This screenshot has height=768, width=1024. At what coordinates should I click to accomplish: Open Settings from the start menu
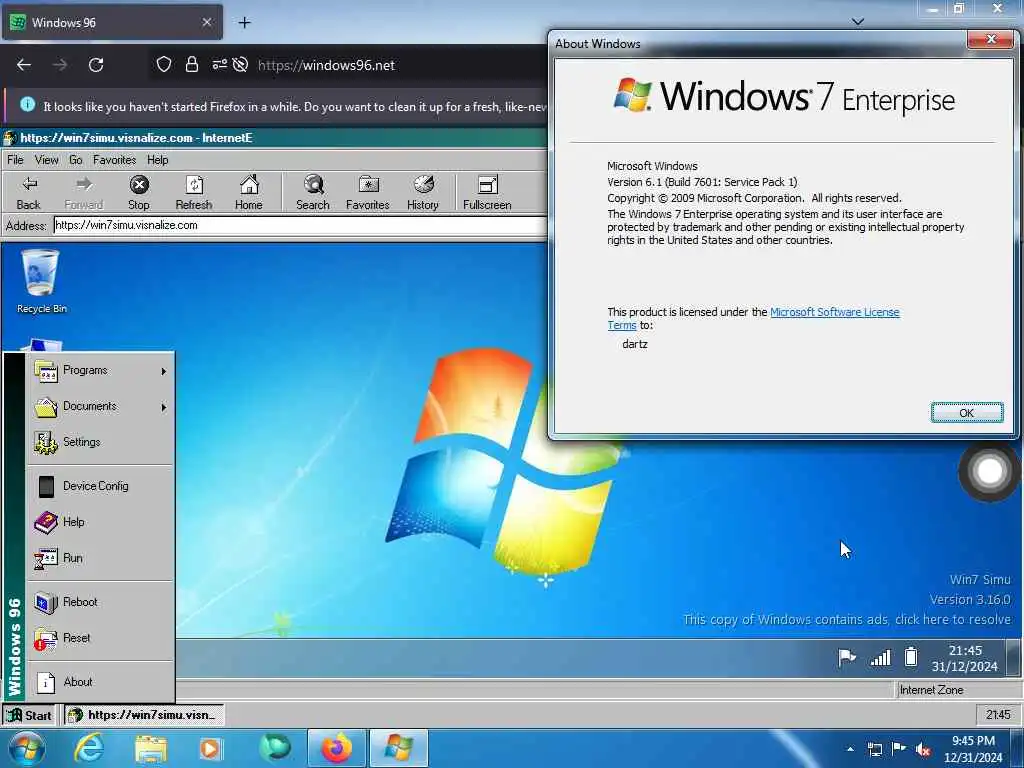[x=100, y=442]
